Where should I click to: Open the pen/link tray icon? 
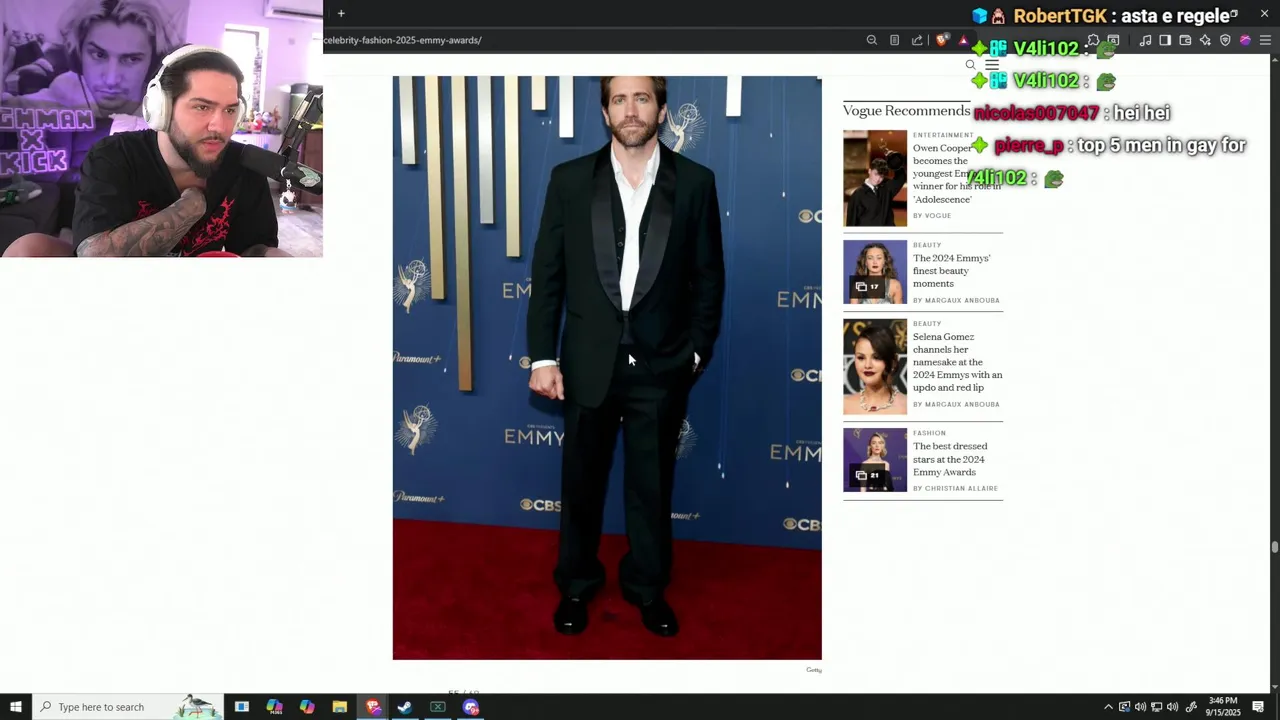coord(1190,707)
